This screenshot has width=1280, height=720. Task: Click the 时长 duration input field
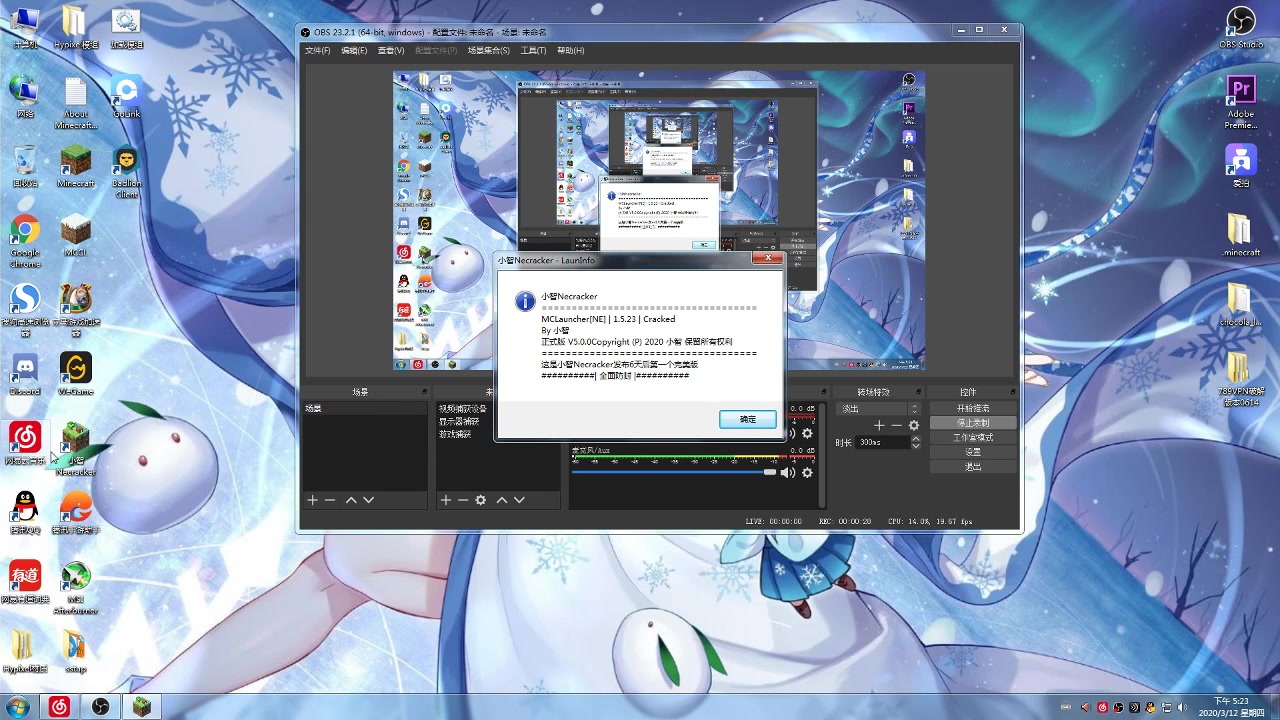click(882, 442)
